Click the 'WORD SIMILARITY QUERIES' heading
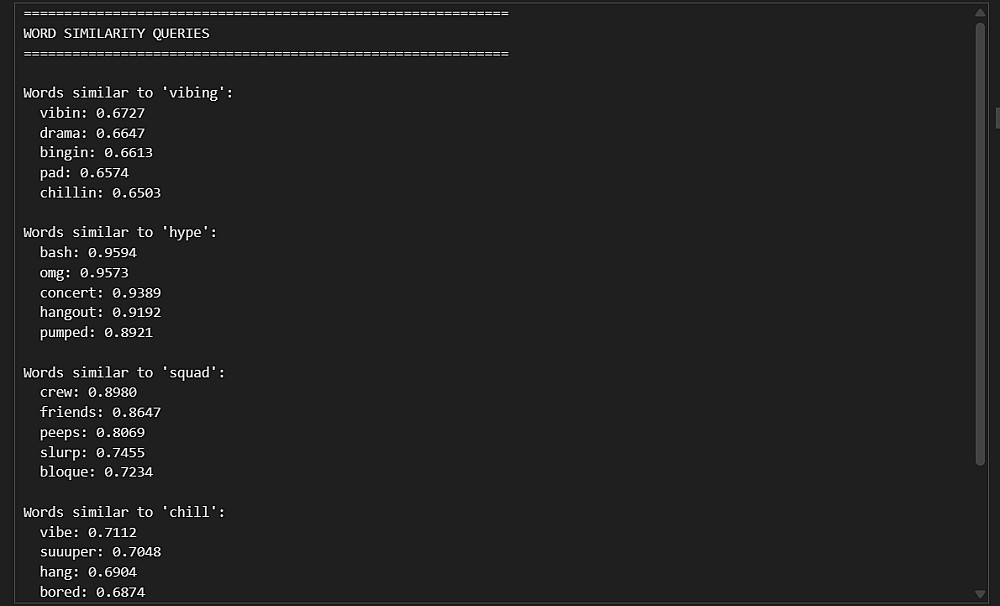Image resolution: width=1000 pixels, height=606 pixels. pos(116,33)
